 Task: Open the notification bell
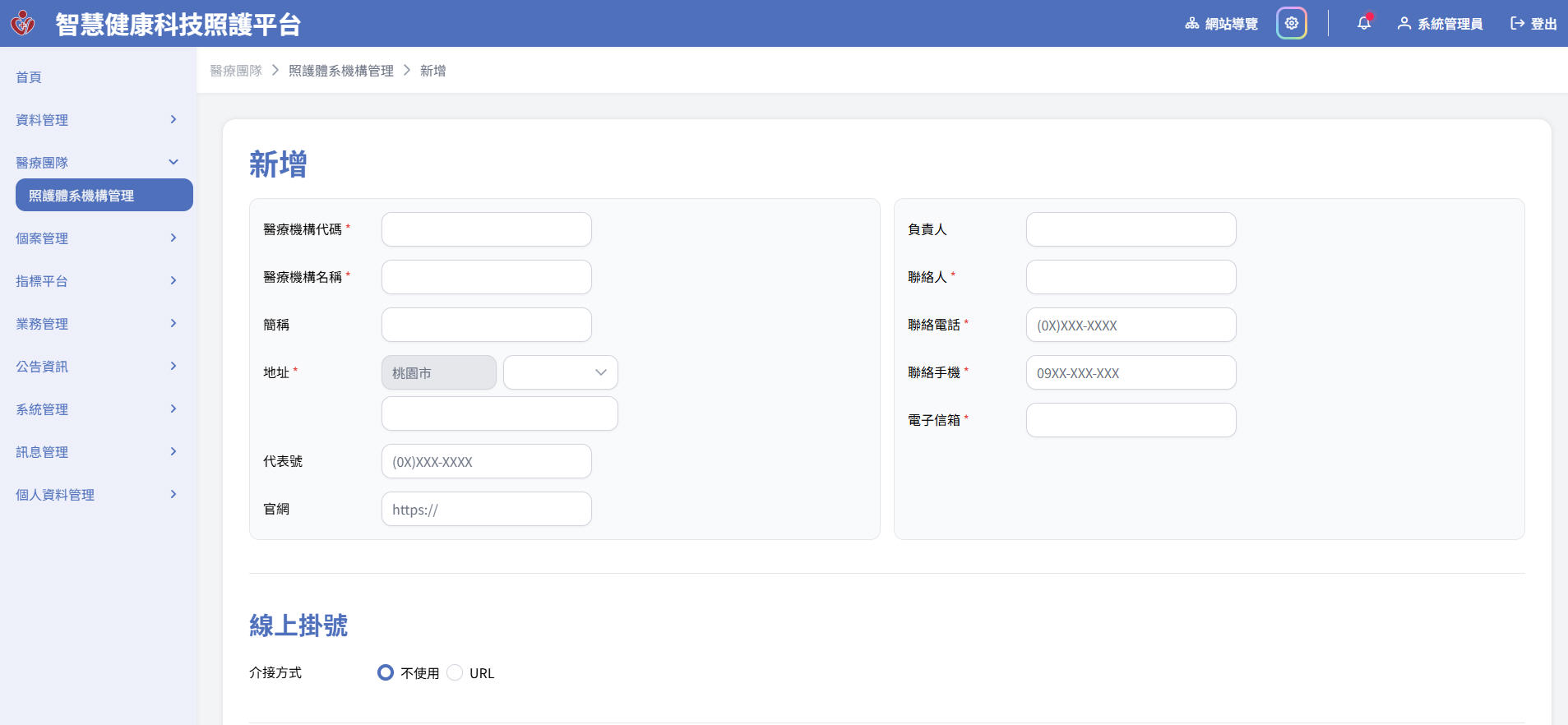tap(1363, 23)
